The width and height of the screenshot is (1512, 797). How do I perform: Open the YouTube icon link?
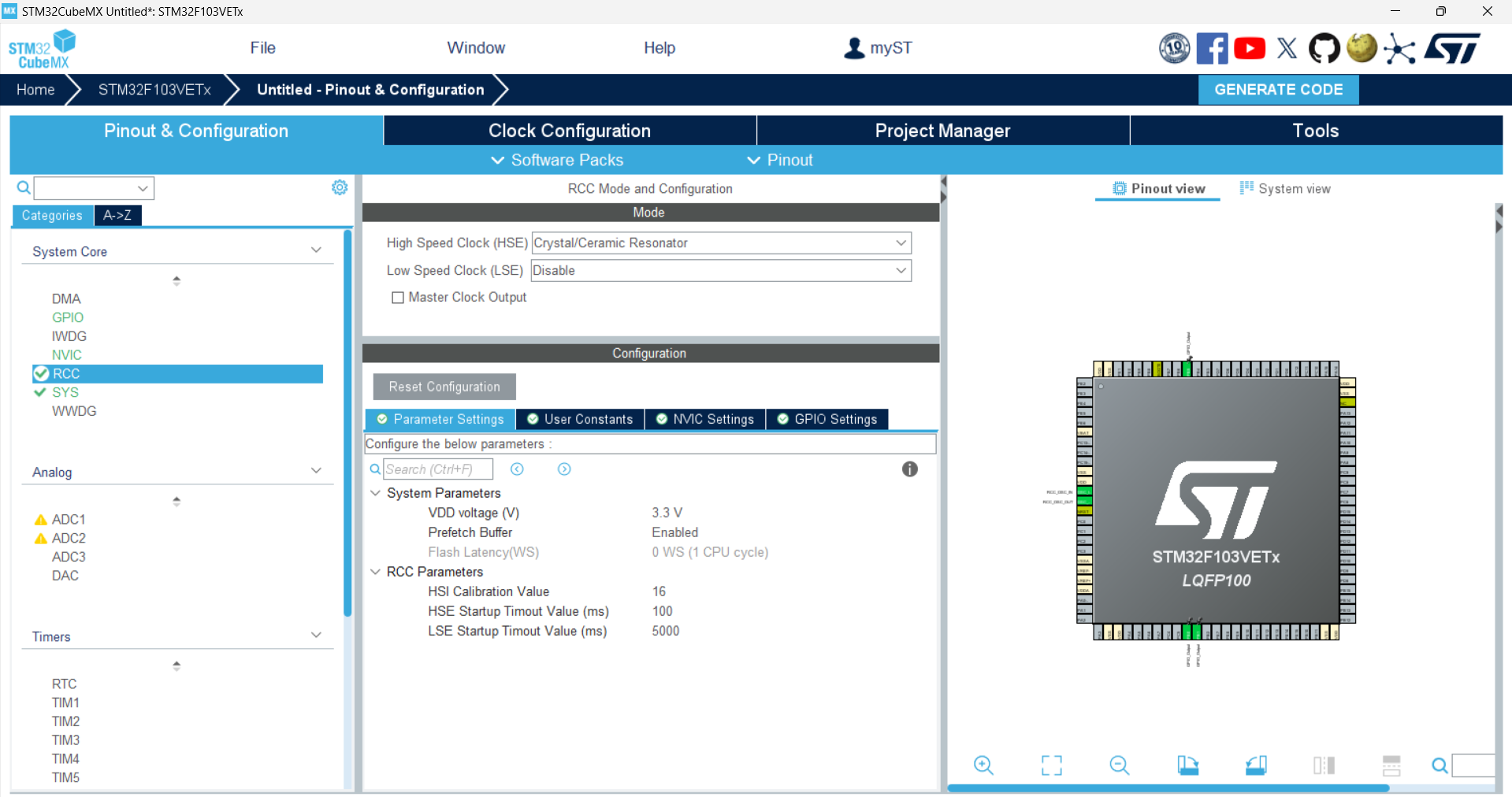coord(1250,48)
